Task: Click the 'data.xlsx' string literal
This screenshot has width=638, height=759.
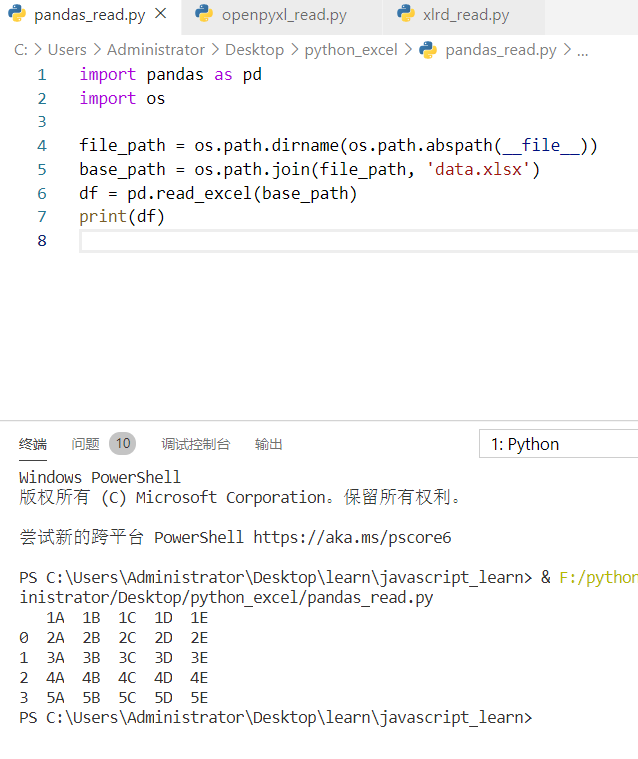Action: click(478, 169)
